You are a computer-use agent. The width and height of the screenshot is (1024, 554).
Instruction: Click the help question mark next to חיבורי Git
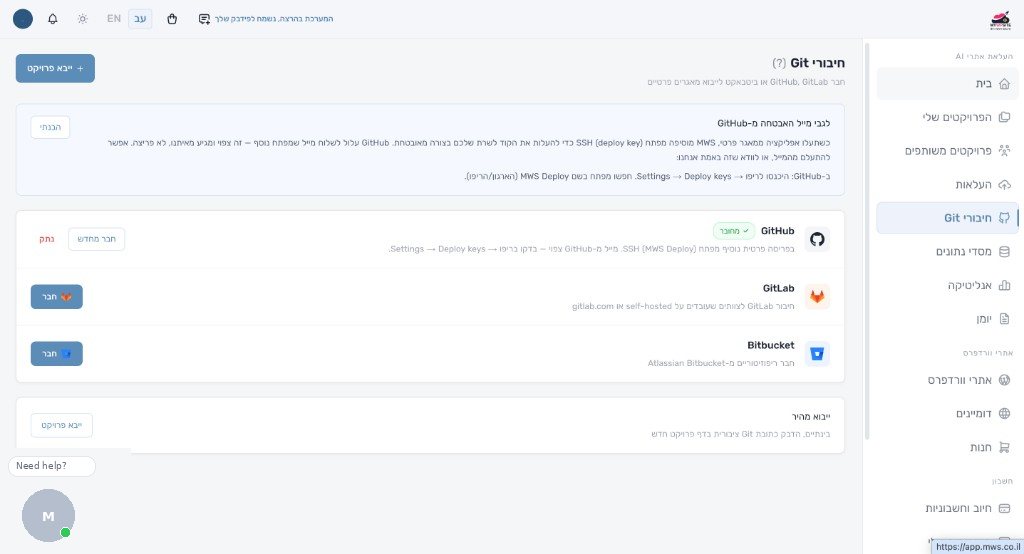tap(778, 63)
